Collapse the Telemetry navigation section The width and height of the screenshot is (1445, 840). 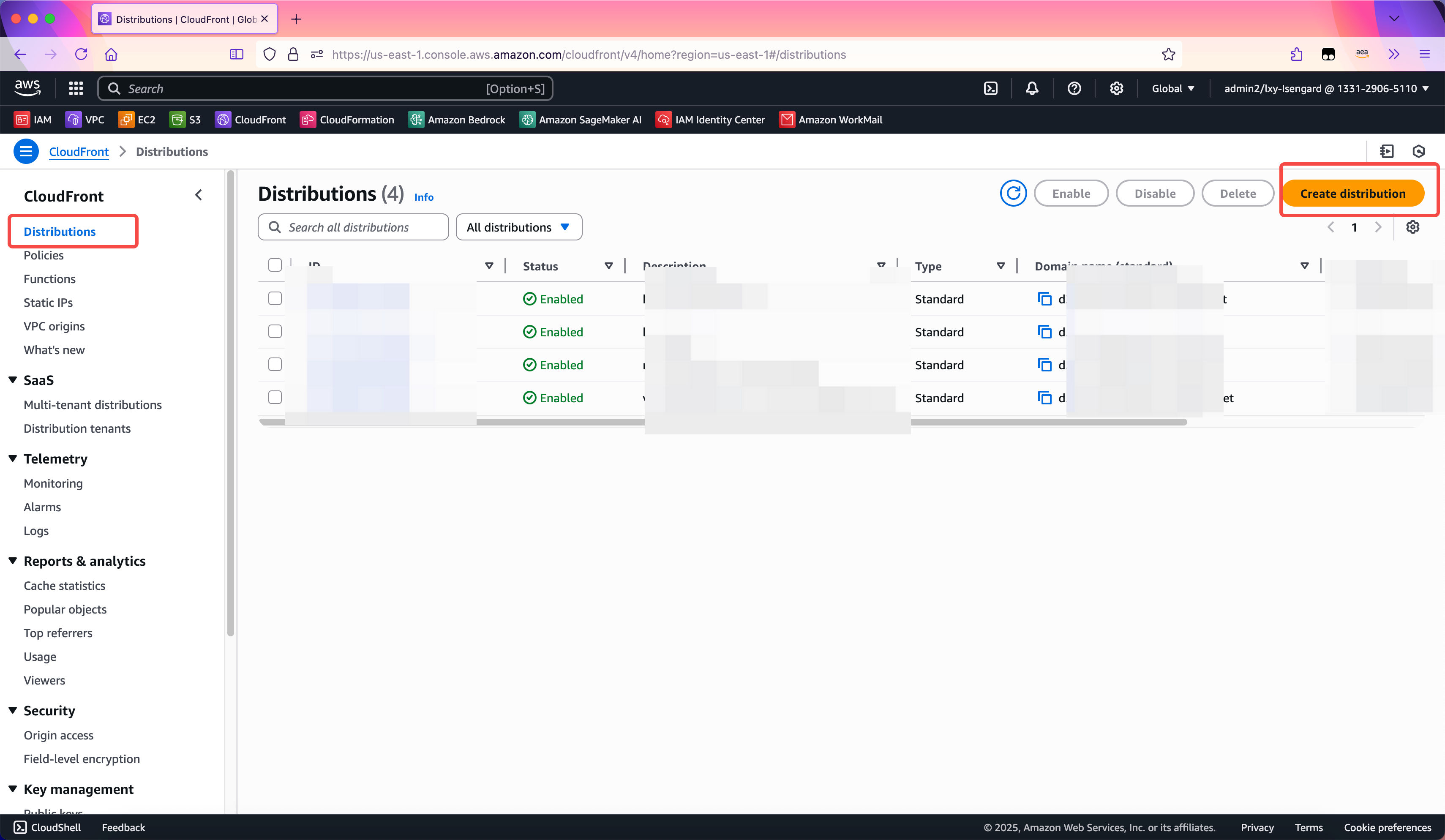[x=13, y=458]
